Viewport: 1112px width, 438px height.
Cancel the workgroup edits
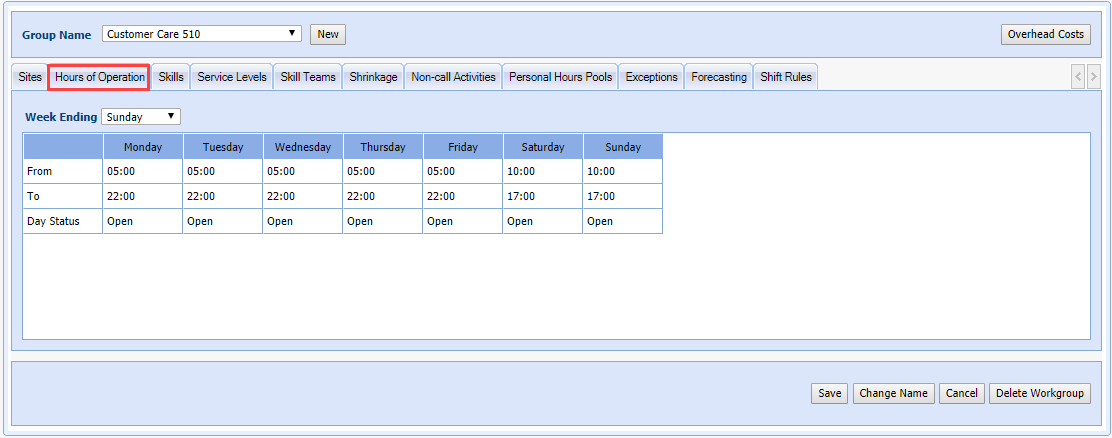click(961, 393)
